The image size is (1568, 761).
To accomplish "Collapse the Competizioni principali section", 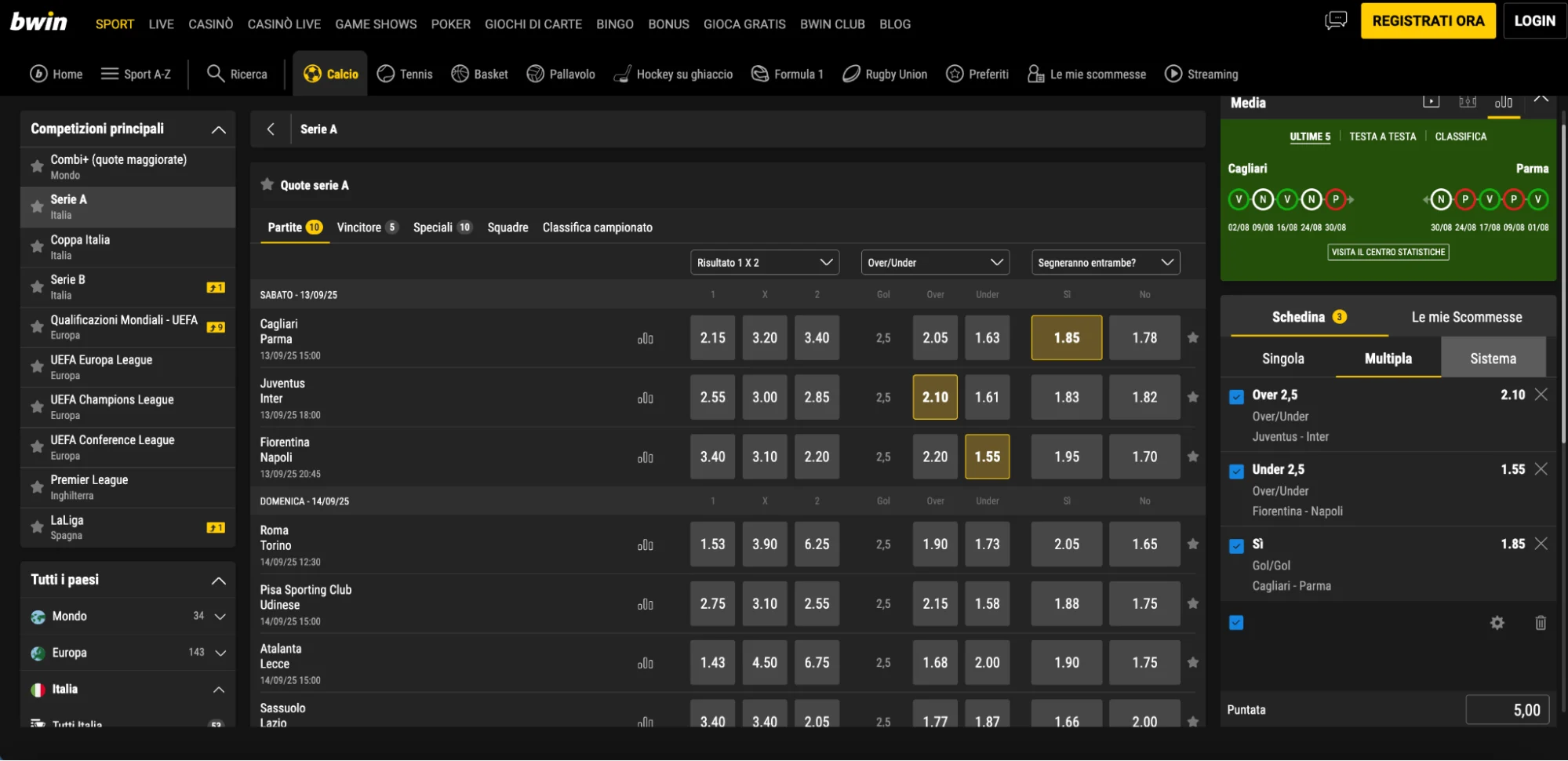I will point(218,129).
